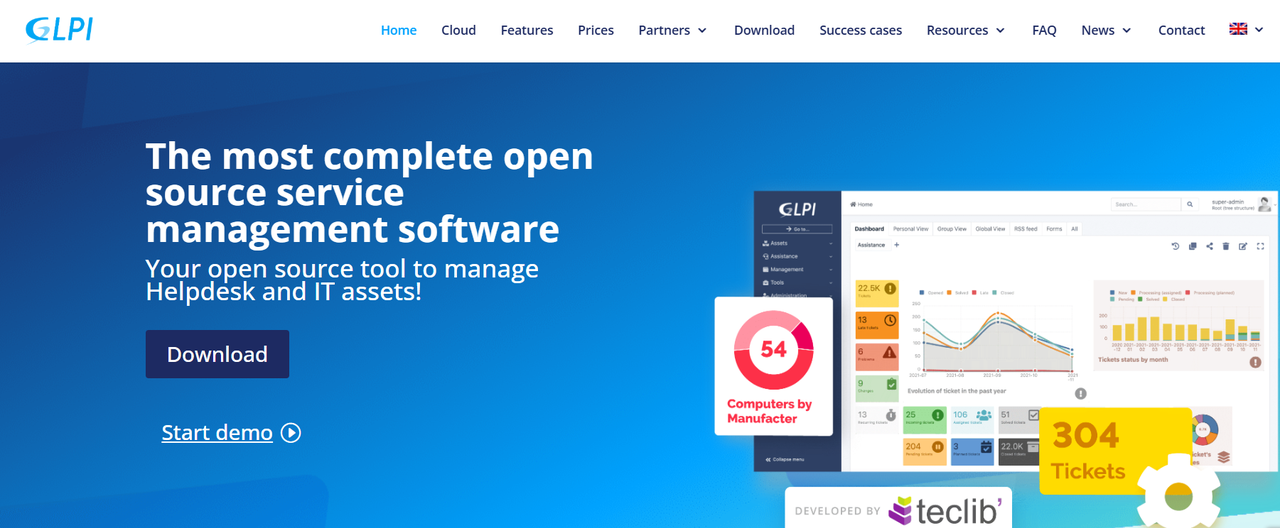Expand Tools in the dashboard sidebar
The image size is (1280, 528).
pyautogui.click(x=797, y=282)
